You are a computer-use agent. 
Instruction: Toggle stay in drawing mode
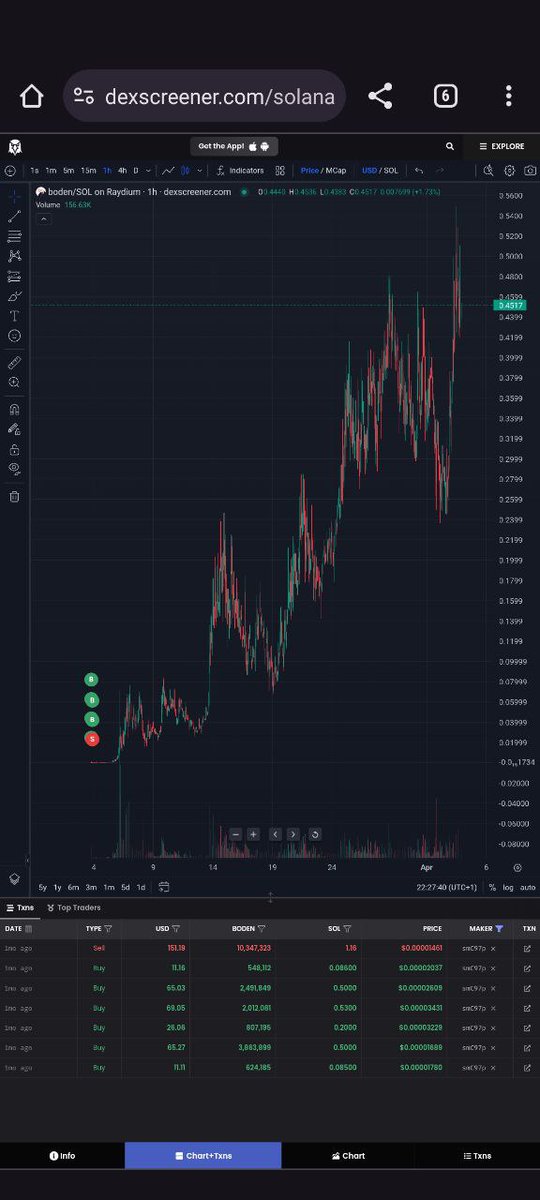coord(14,428)
